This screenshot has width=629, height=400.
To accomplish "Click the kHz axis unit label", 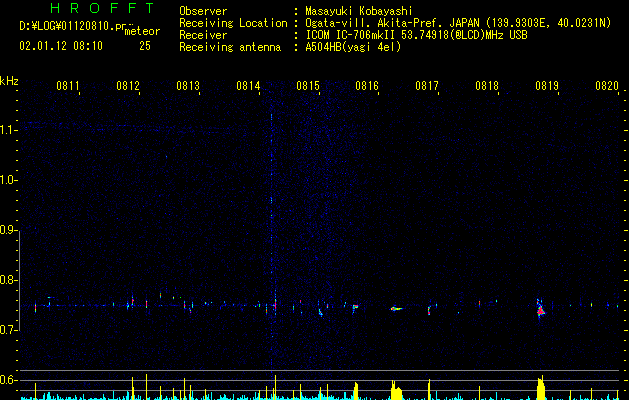I will point(9,81).
